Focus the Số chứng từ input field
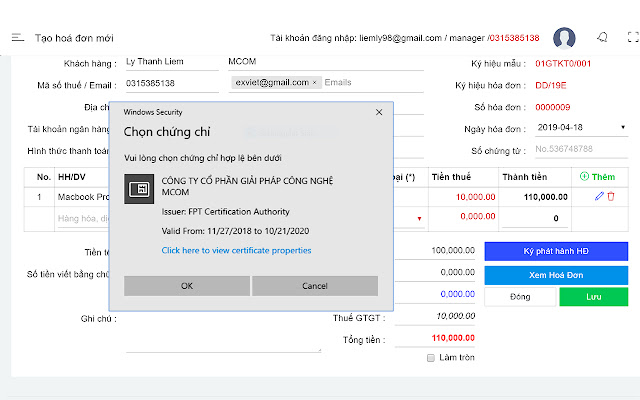This screenshot has height=400, width=640. pyautogui.click(x=581, y=149)
